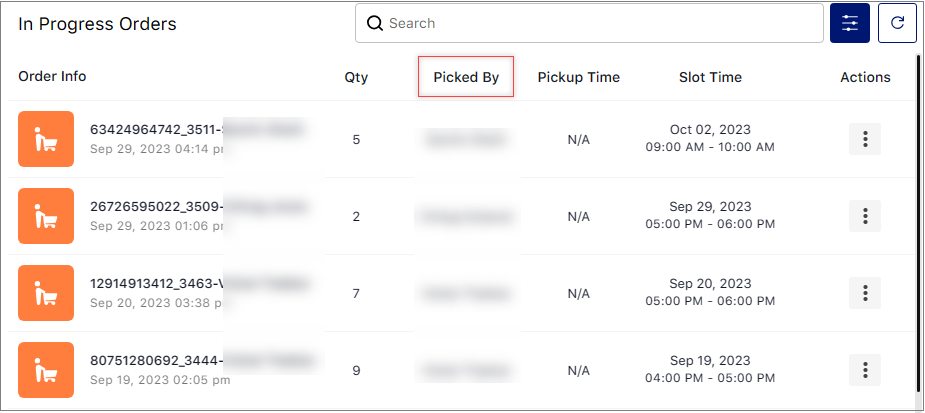Select the Order Info column header
This screenshot has height=413, width=925.
[52, 77]
